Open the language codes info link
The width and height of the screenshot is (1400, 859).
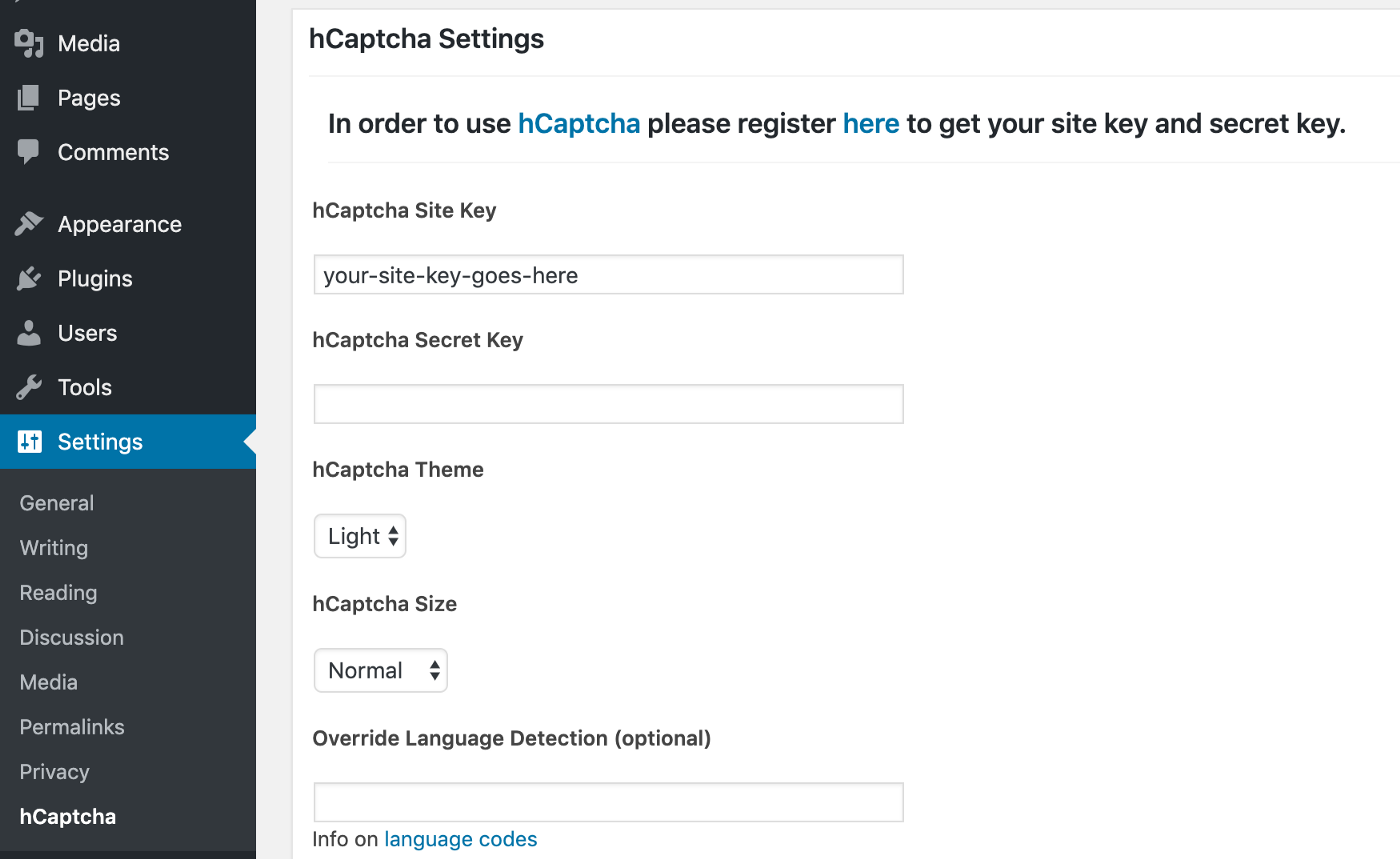pos(460,839)
